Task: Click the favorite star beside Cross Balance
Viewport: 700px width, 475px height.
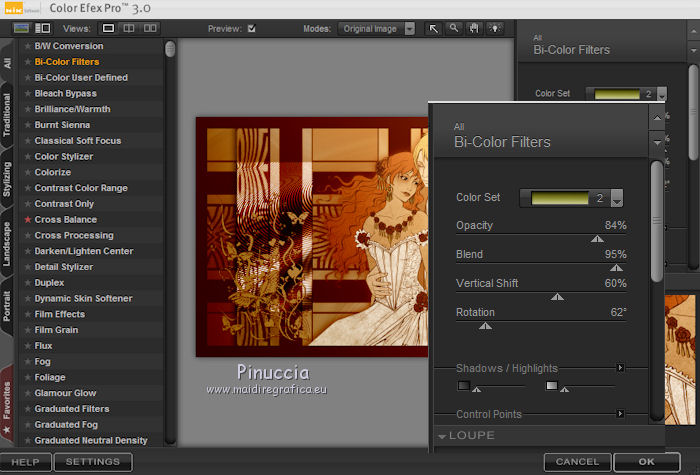Action: coord(28,219)
